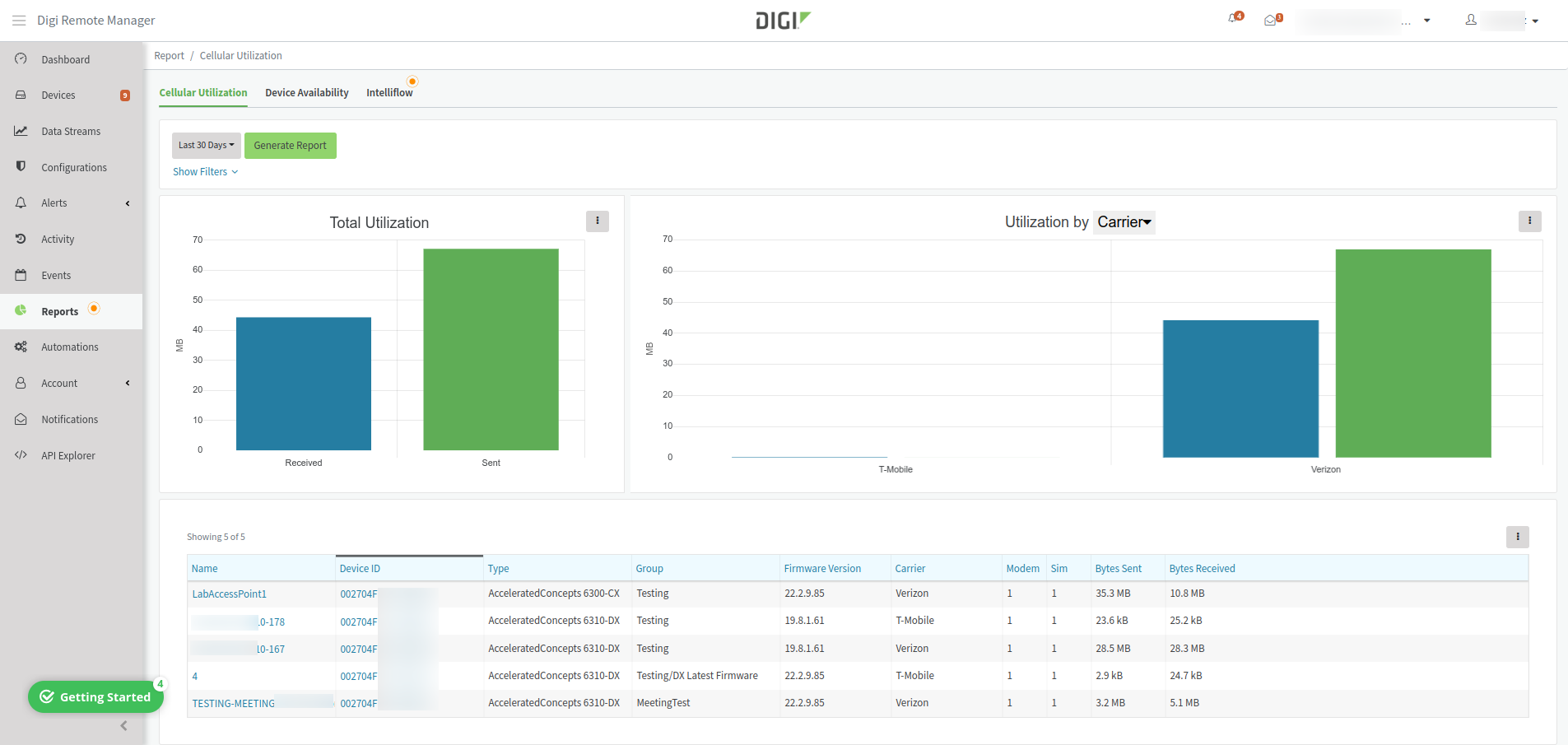The height and width of the screenshot is (745, 1568).
Task: Open the Carrier grouping dropdown
Action: [x=1124, y=222]
